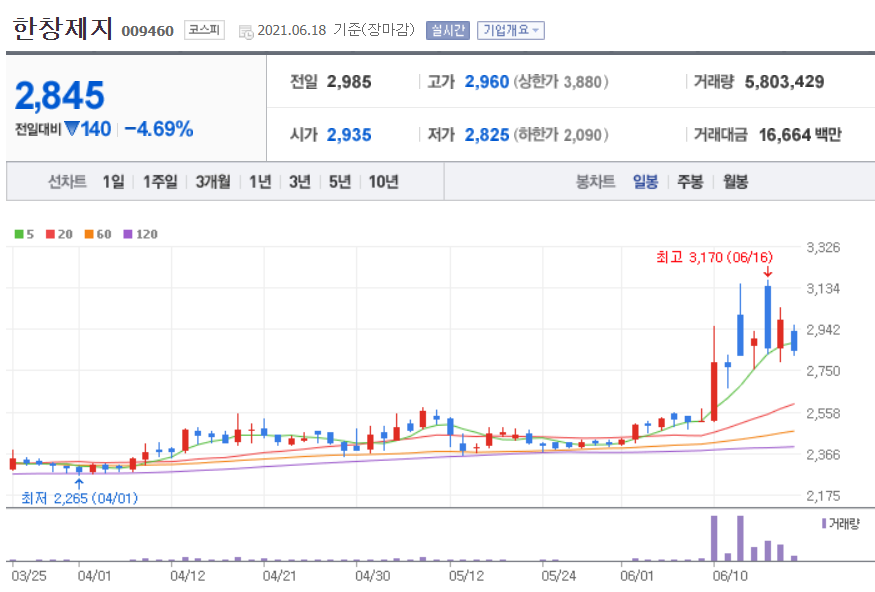Click the 04/12 date axis label
875x592 pixels.
point(188,576)
